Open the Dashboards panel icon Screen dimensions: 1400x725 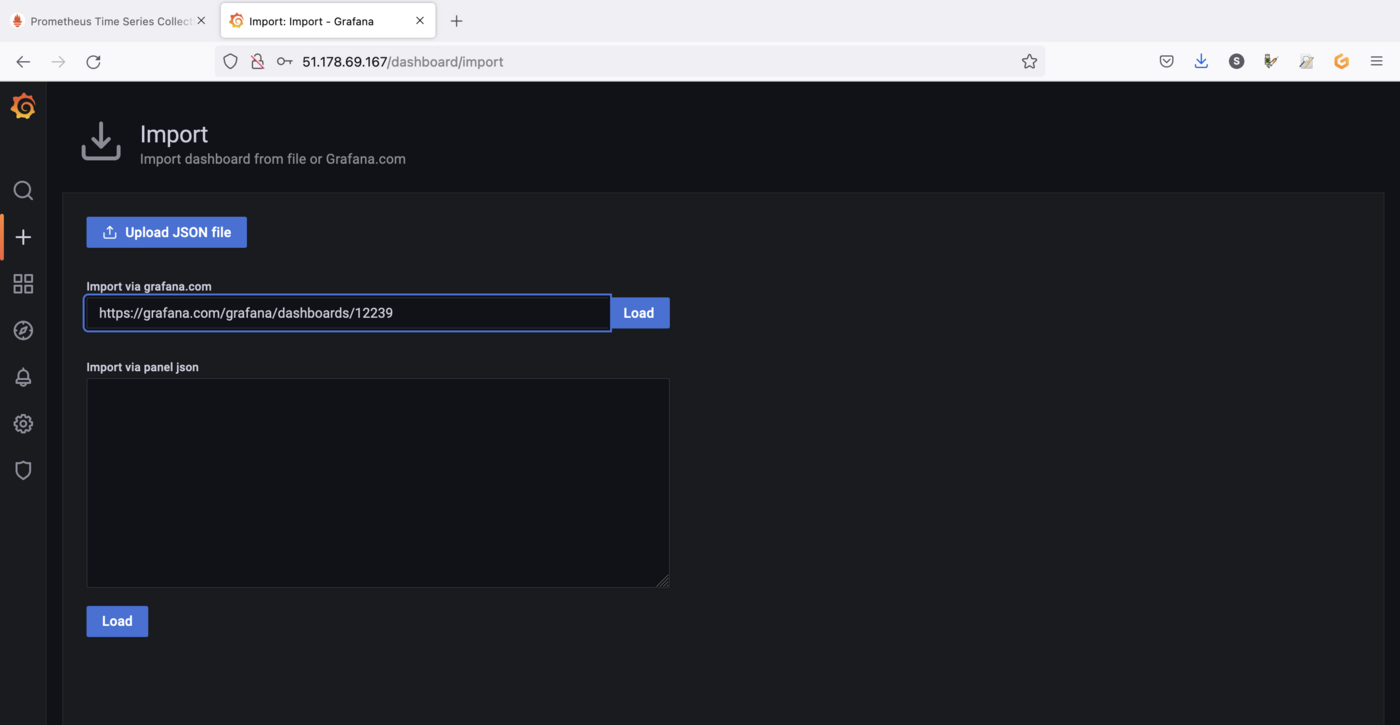(x=23, y=283)
